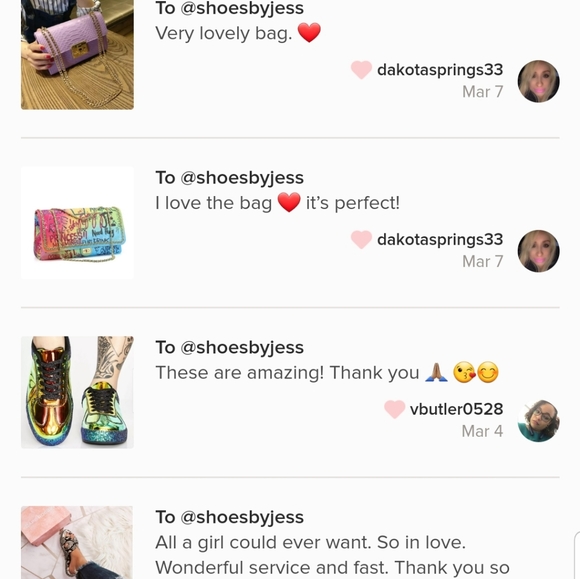
Task: Open the holographic sneakers thumbnail
Action: point(77,393)
